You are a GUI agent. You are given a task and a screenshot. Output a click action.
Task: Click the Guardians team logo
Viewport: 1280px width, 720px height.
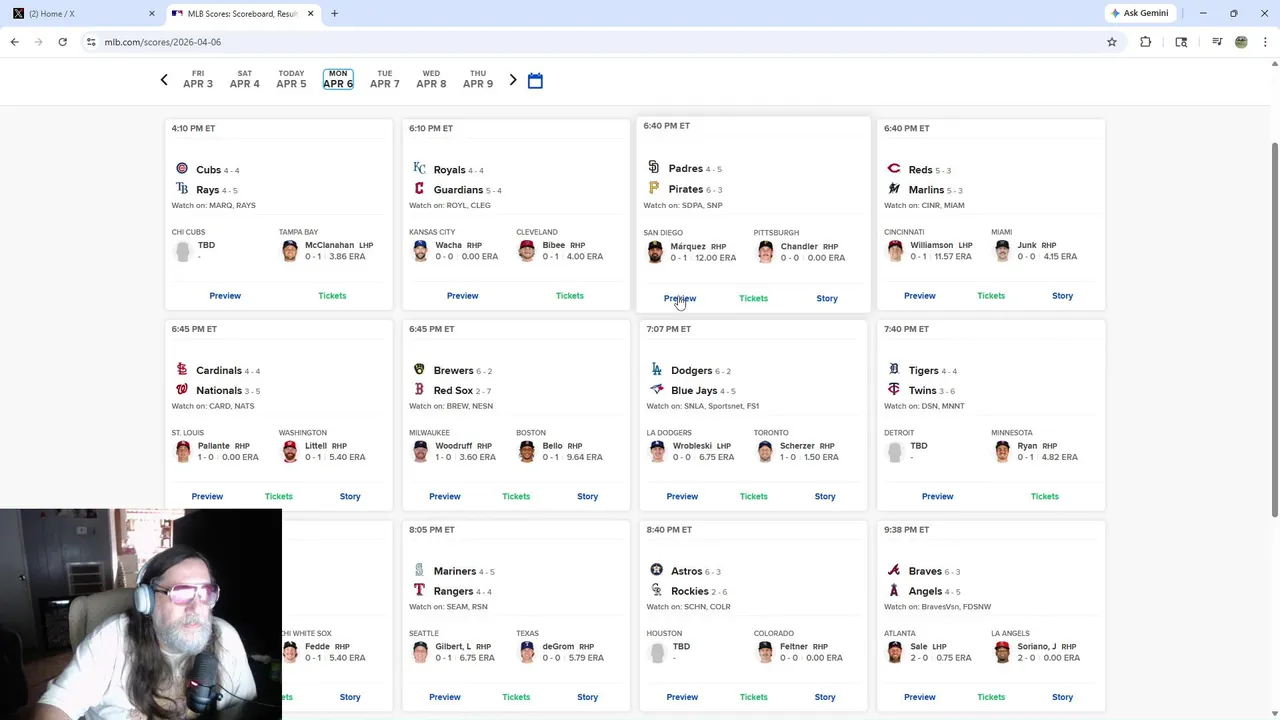419,189
